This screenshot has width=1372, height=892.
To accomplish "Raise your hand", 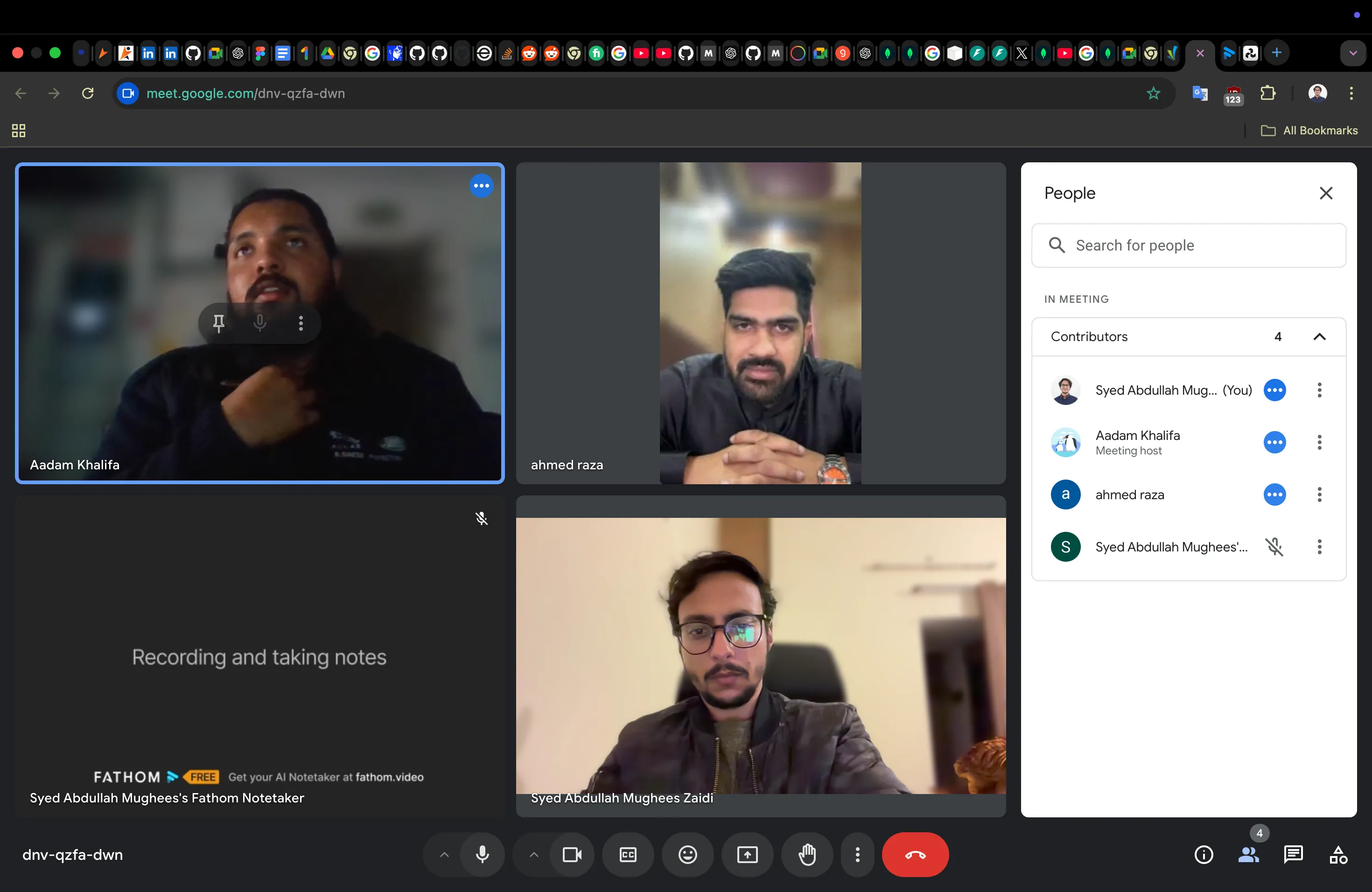I will 806,855.
